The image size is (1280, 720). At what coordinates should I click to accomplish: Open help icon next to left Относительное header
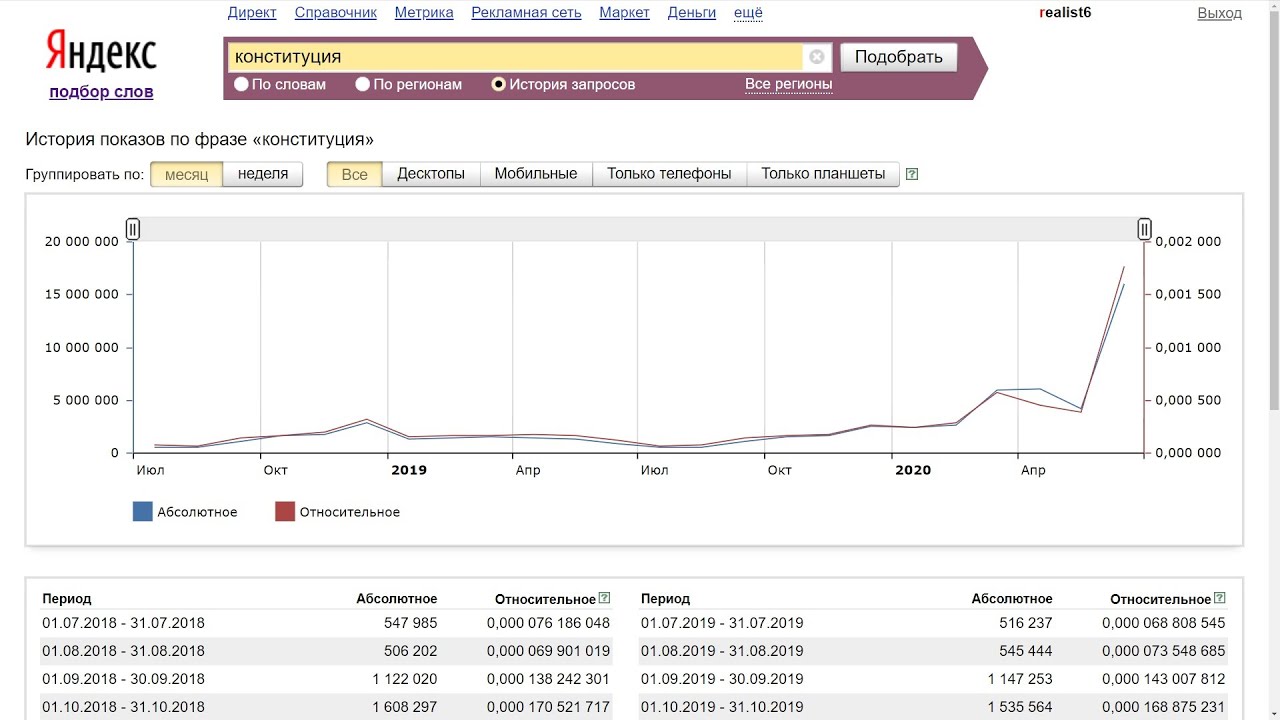click(604, 598)
